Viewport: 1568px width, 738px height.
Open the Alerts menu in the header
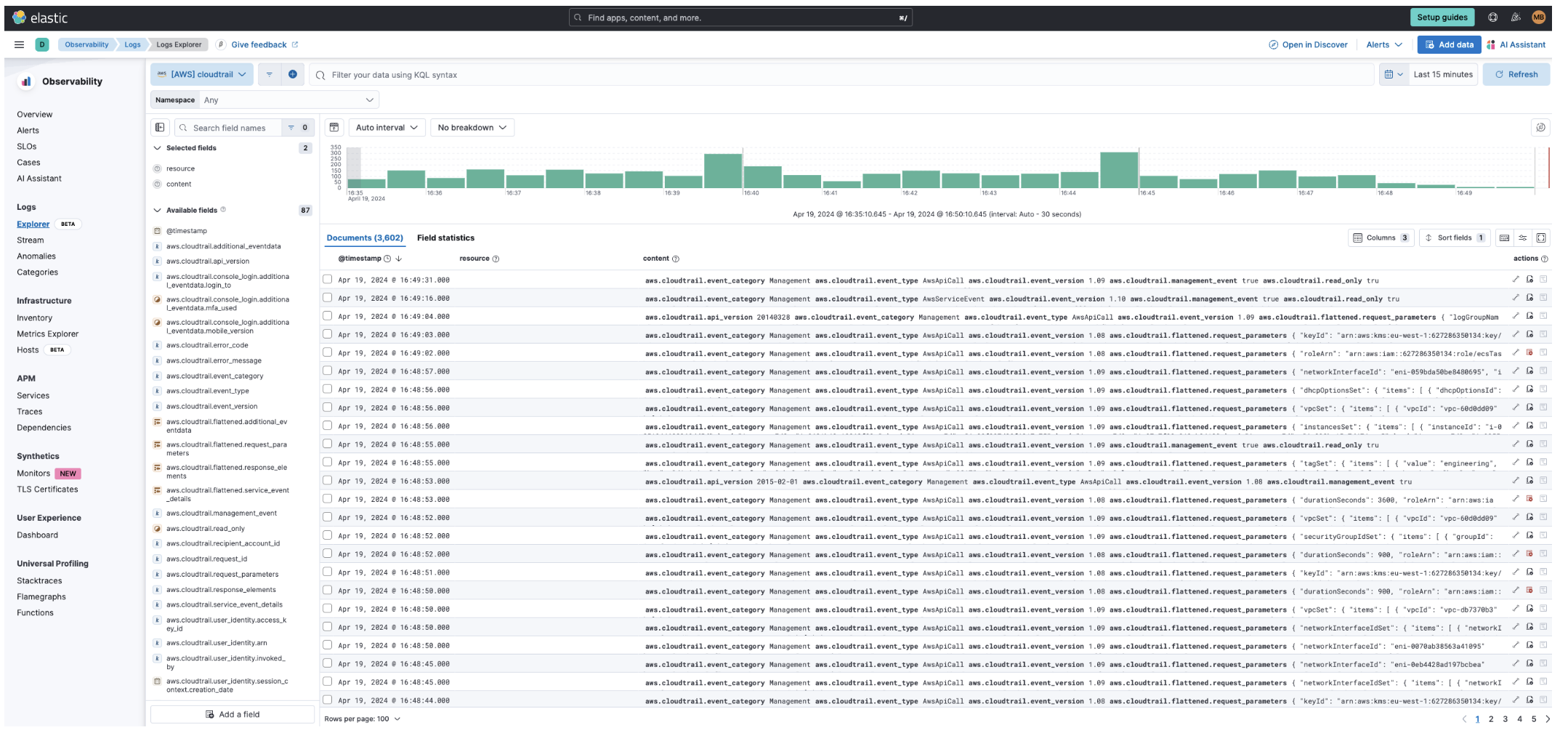(1382, 44)
